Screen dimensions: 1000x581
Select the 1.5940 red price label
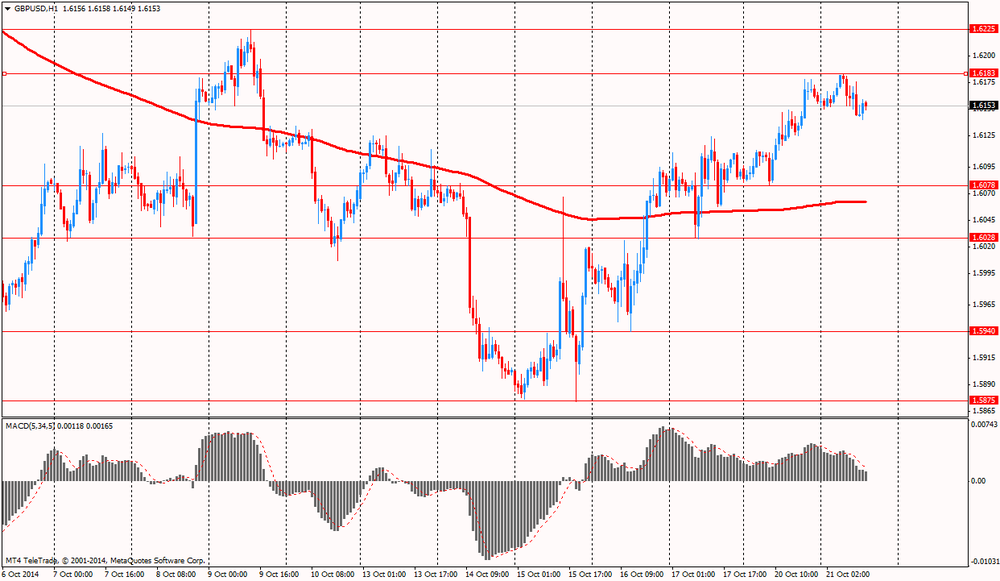982,331
